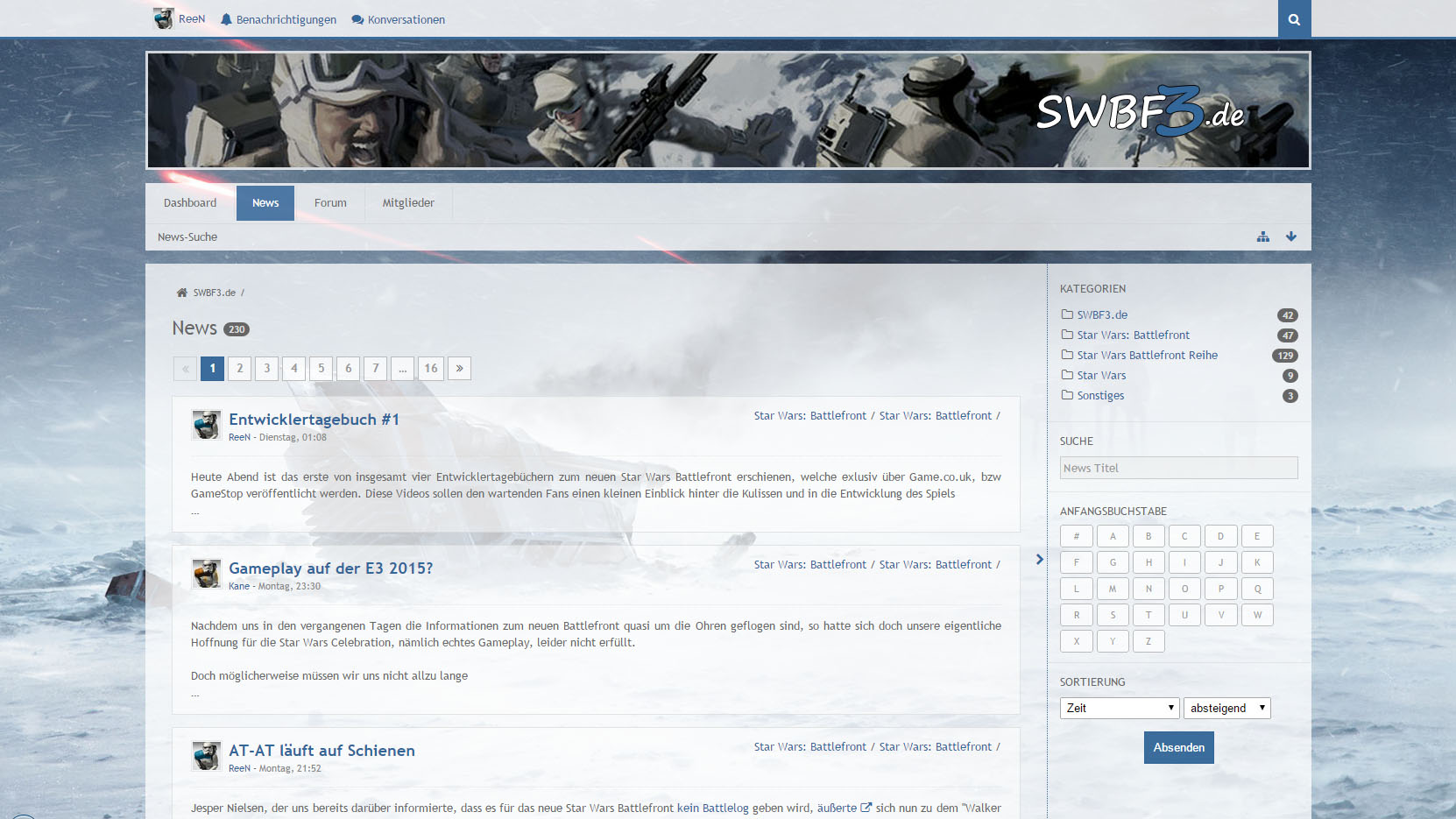Viewport: 1456px width, 819px height.
Task: Open the Zeit sort field dropdown
Action: [1120, 708]
